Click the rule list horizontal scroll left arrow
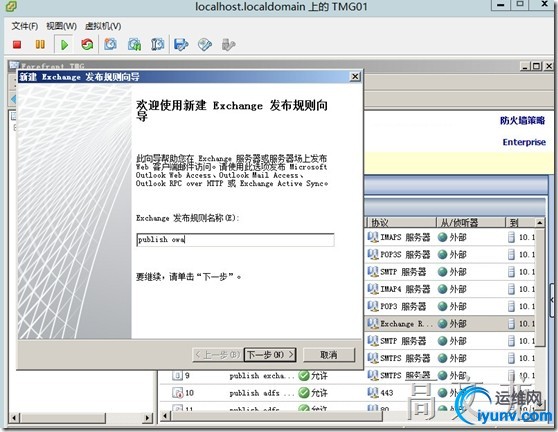 pyautogui.click(x=165, y=416)
